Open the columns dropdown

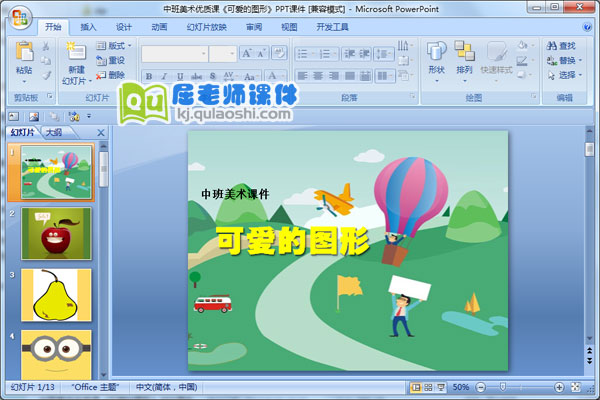click(x=384, y=76)
